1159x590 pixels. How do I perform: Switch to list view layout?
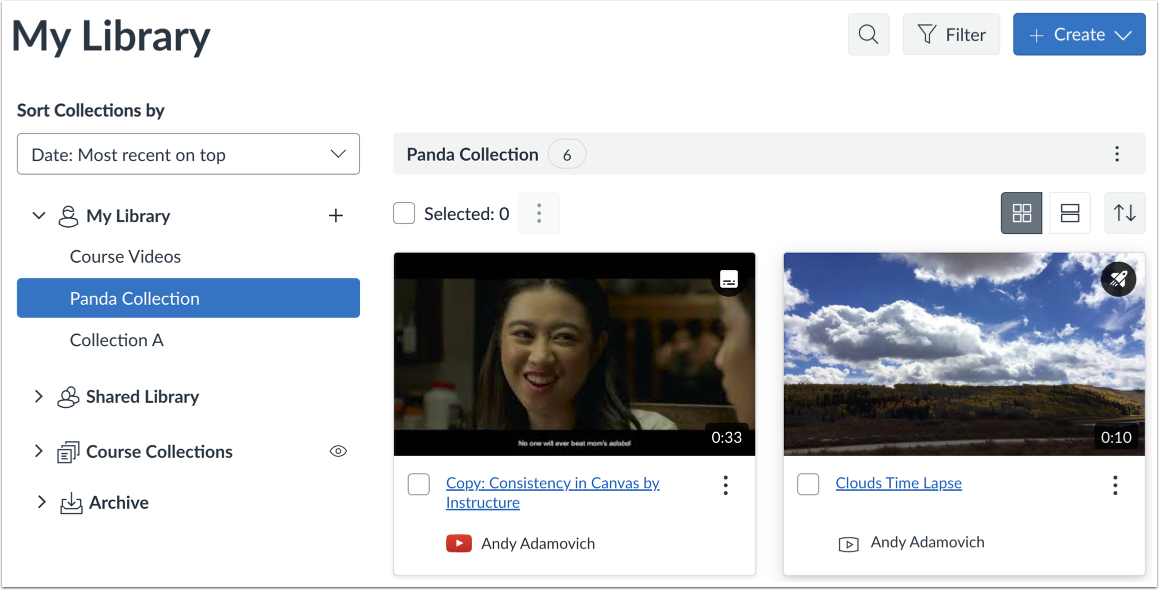(1069, 213)
